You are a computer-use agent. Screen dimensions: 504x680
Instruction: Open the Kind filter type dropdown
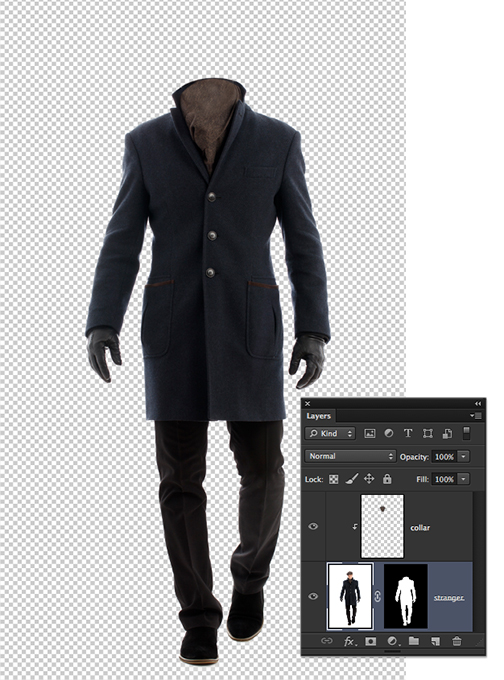tap(330, 433)
